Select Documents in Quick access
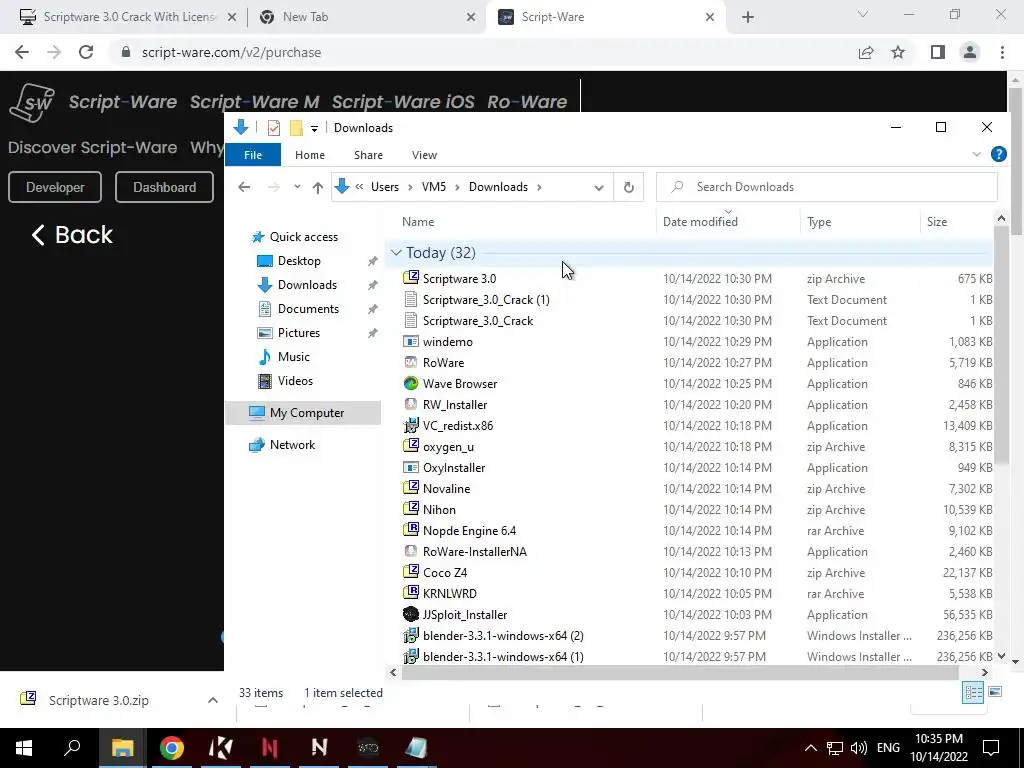 (308, 308)
